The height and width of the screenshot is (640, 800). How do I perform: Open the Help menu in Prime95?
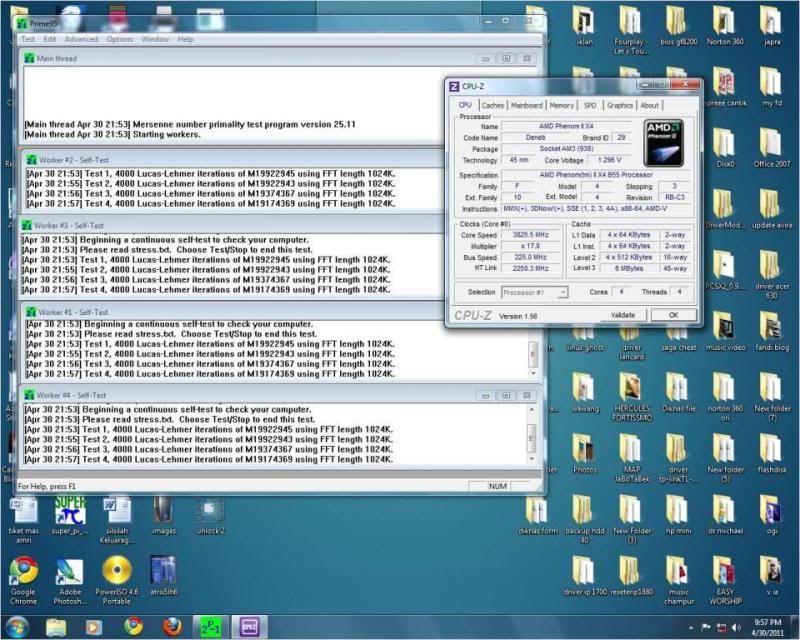185,39
